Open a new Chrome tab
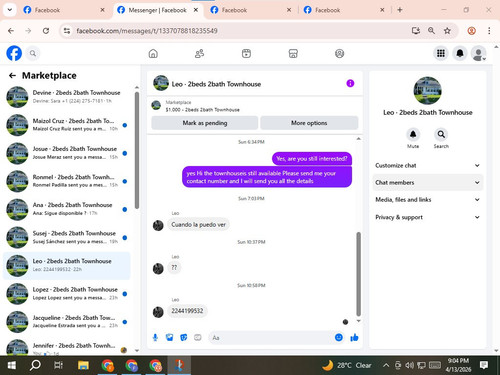This screenshot has width=500, height=375. coord(400,10)
